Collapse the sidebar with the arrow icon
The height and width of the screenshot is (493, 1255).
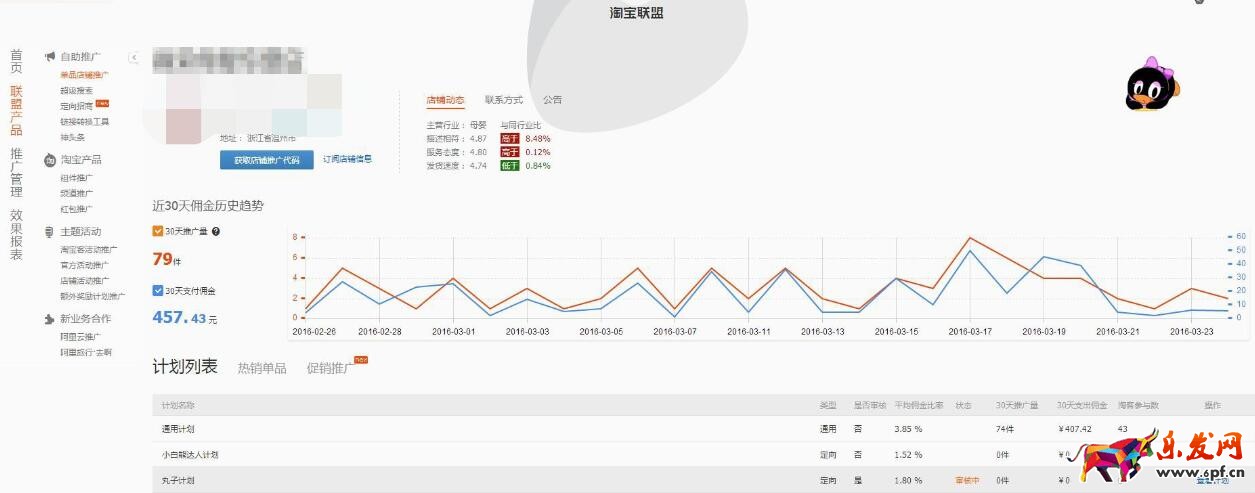[134, 58]
